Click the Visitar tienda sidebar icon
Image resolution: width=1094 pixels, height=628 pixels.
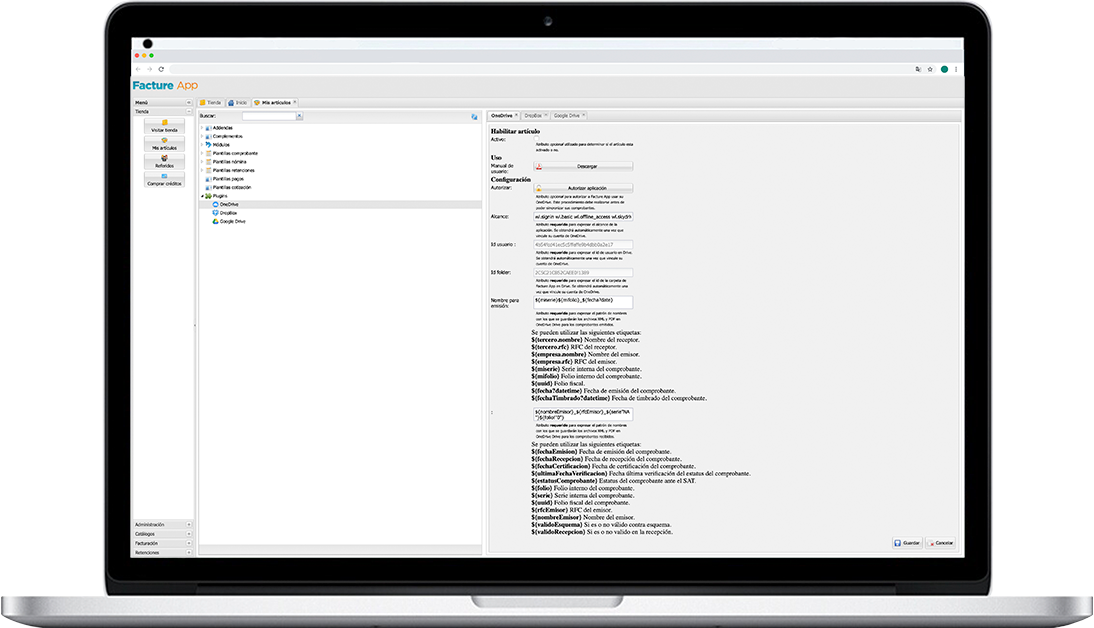click(164, 125)
